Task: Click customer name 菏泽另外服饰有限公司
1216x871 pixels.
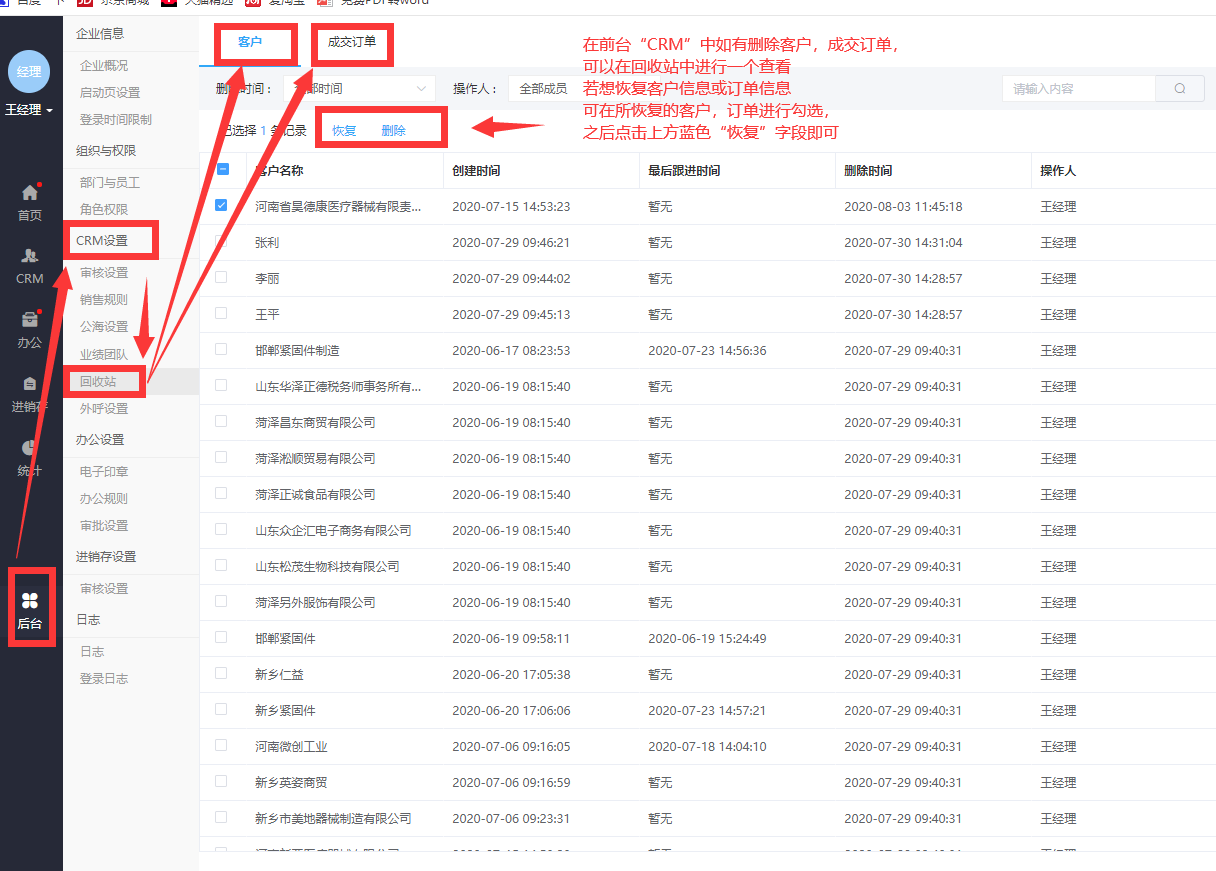Action: 315,602
